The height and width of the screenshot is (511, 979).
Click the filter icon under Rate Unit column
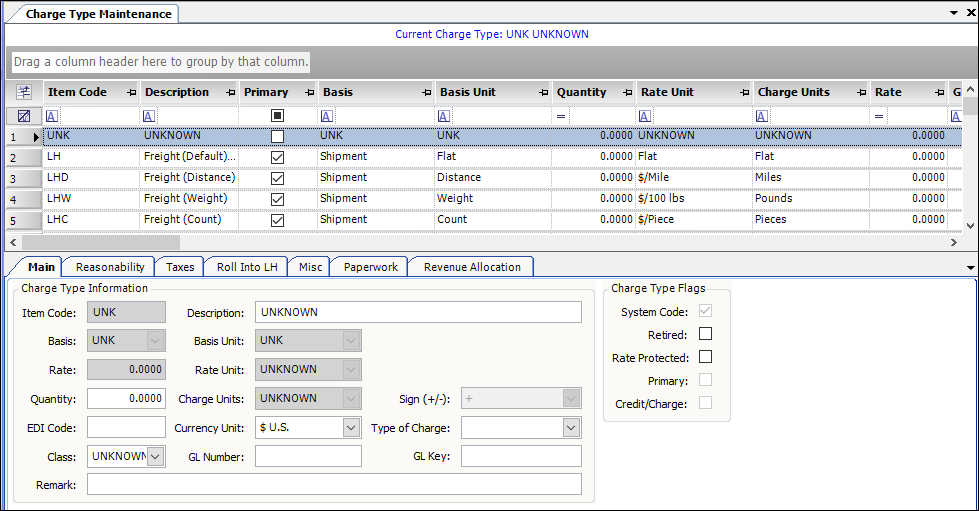(x=643, y=116)
